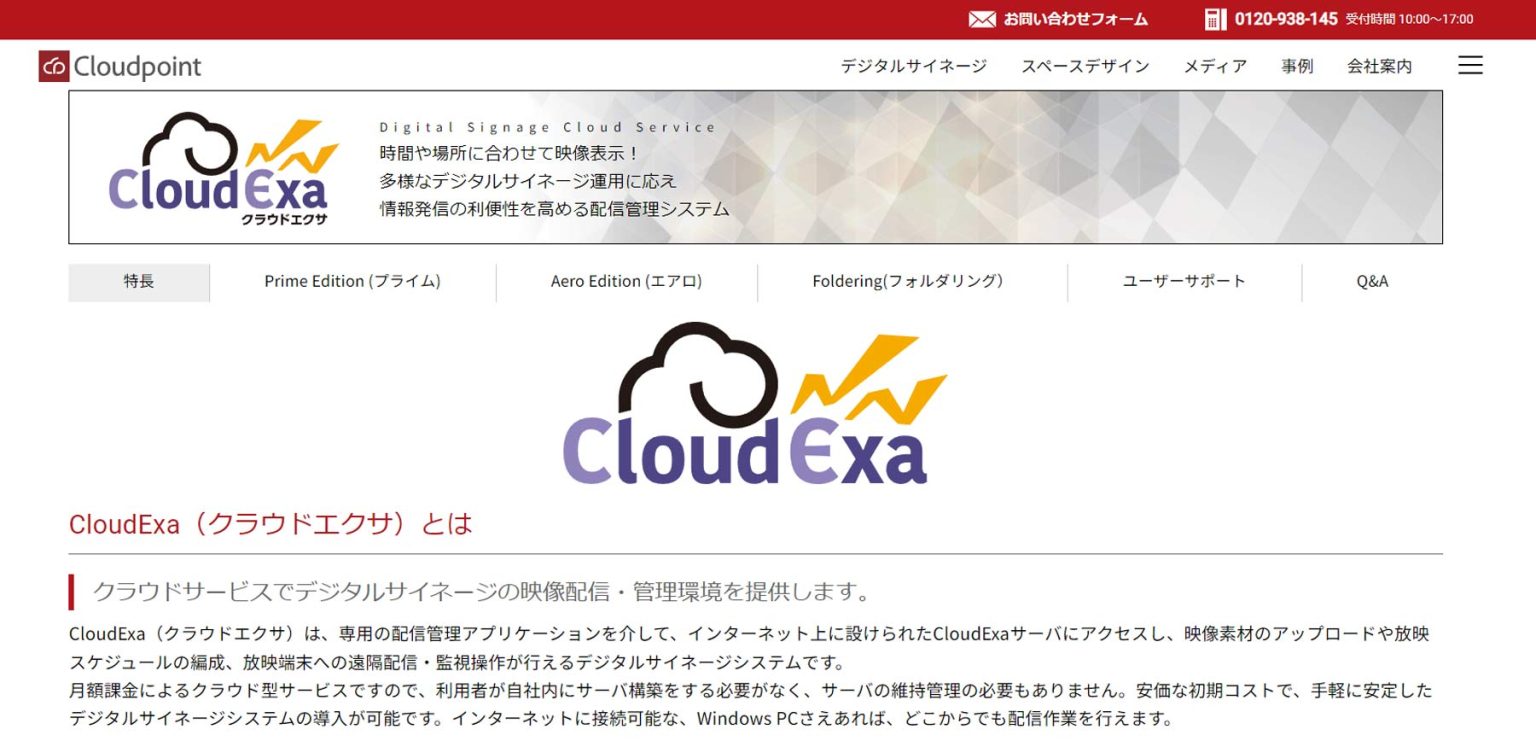Select the 特長 tab
The width and height of the screenshot is (1536, 741).
(x=138, y=281)
